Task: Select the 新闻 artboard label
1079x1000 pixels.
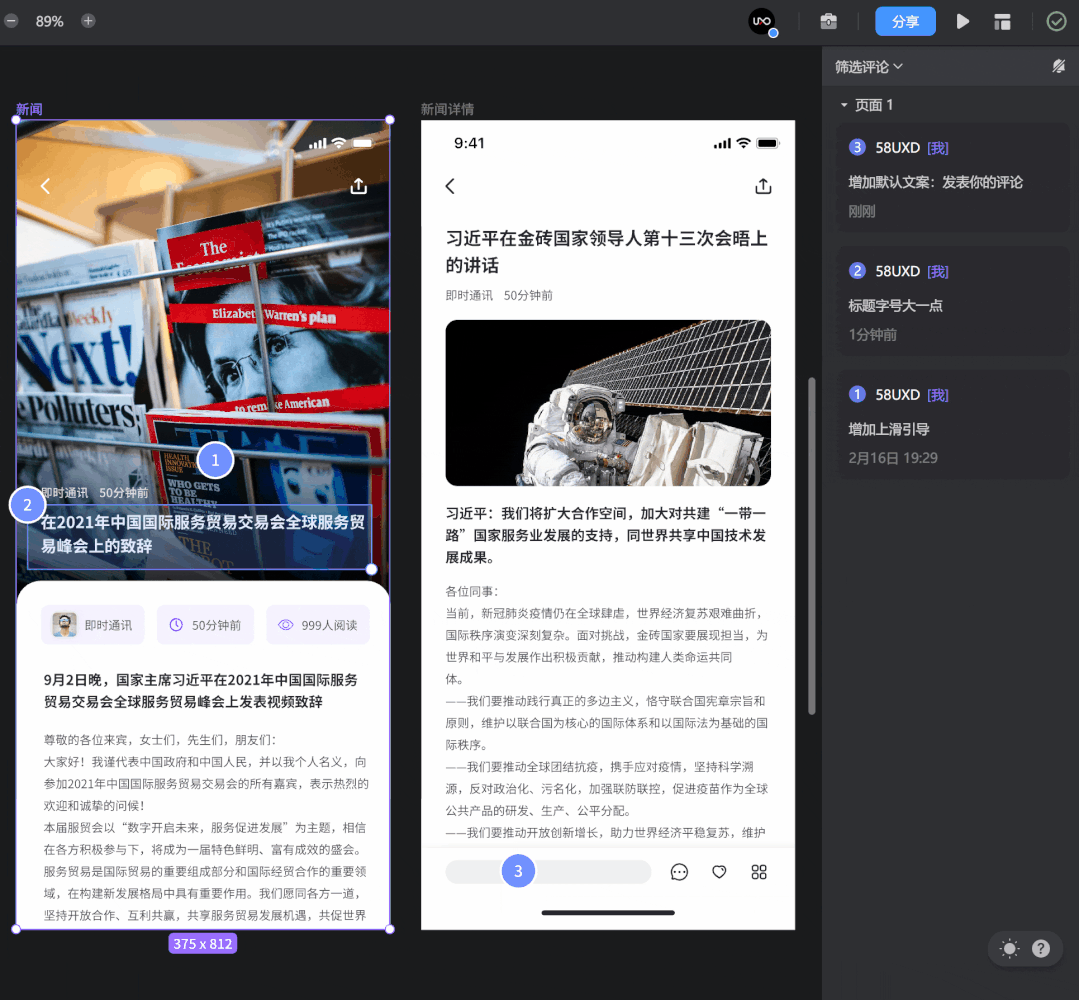Action: click(30, 109)
